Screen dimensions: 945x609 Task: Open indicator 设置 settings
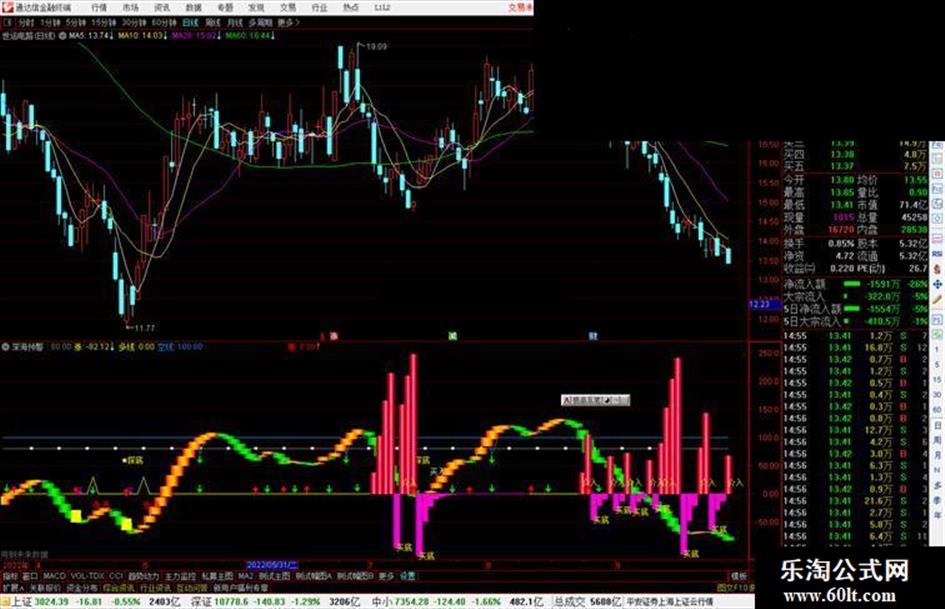point(408,576)
